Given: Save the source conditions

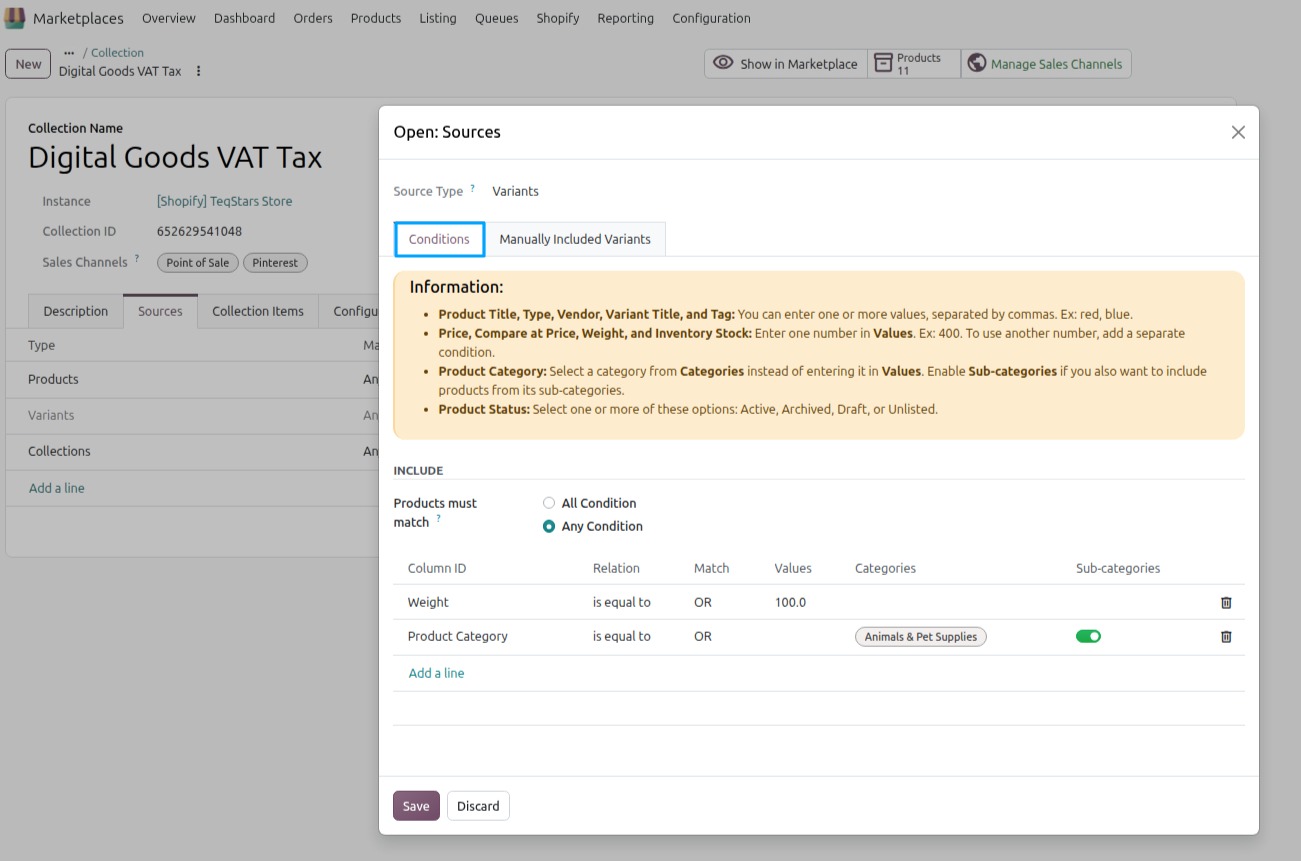Looking at the screenshot, I should (x=416, y=806).
